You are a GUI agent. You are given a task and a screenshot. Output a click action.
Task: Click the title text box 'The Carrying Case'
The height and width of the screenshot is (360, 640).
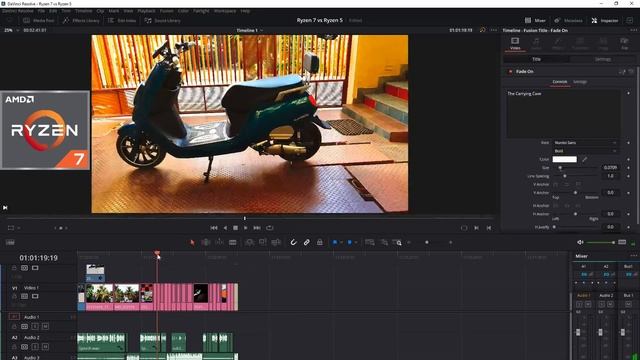click(563, 113)
